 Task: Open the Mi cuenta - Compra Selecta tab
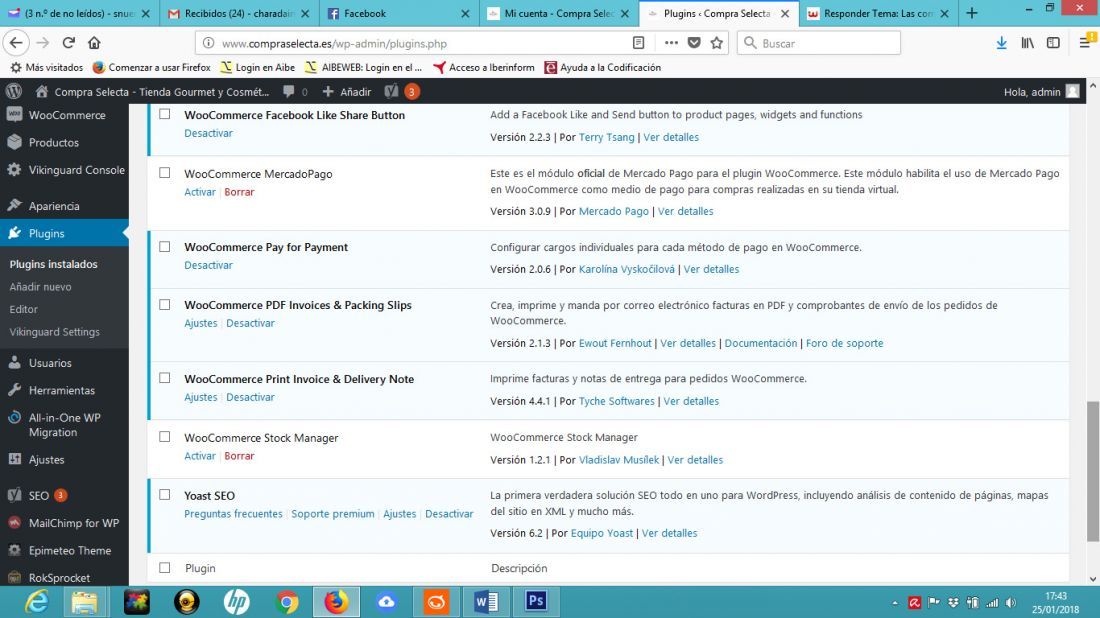558,13
